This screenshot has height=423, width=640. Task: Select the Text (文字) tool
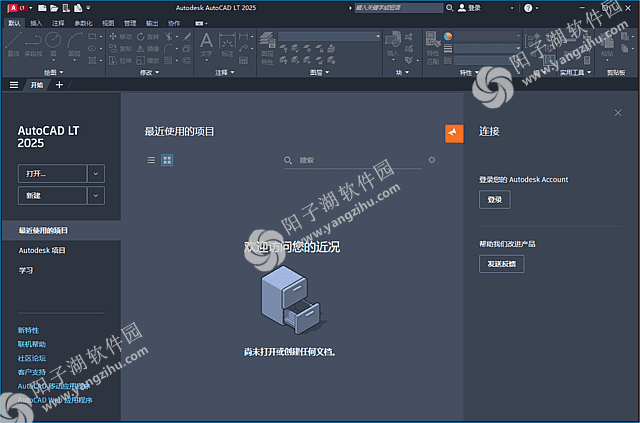(206, 45)
